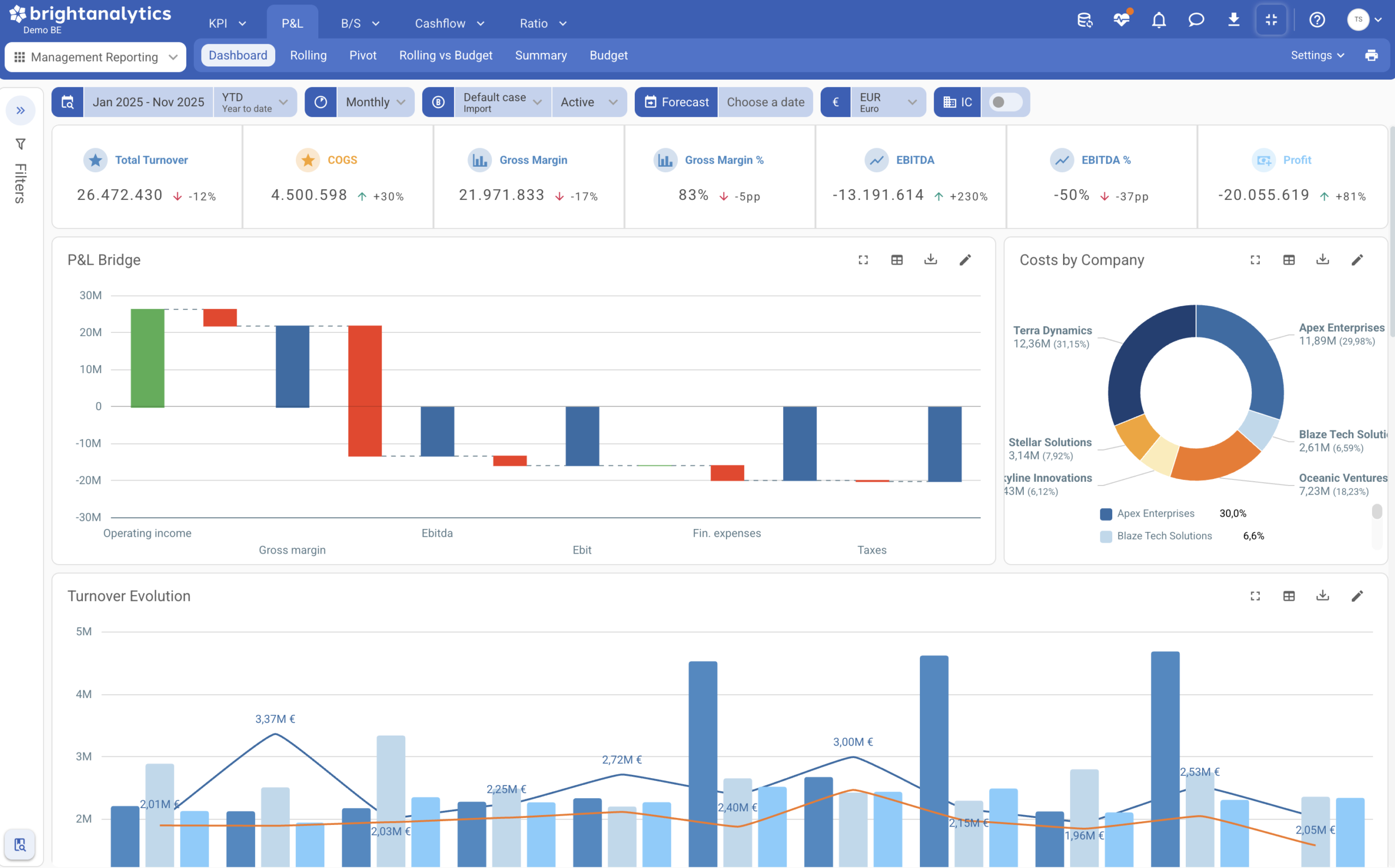Open the Monthly periodicity dropdown
The width and height of the screenshot is (1395, 868).
pos(375,102)
